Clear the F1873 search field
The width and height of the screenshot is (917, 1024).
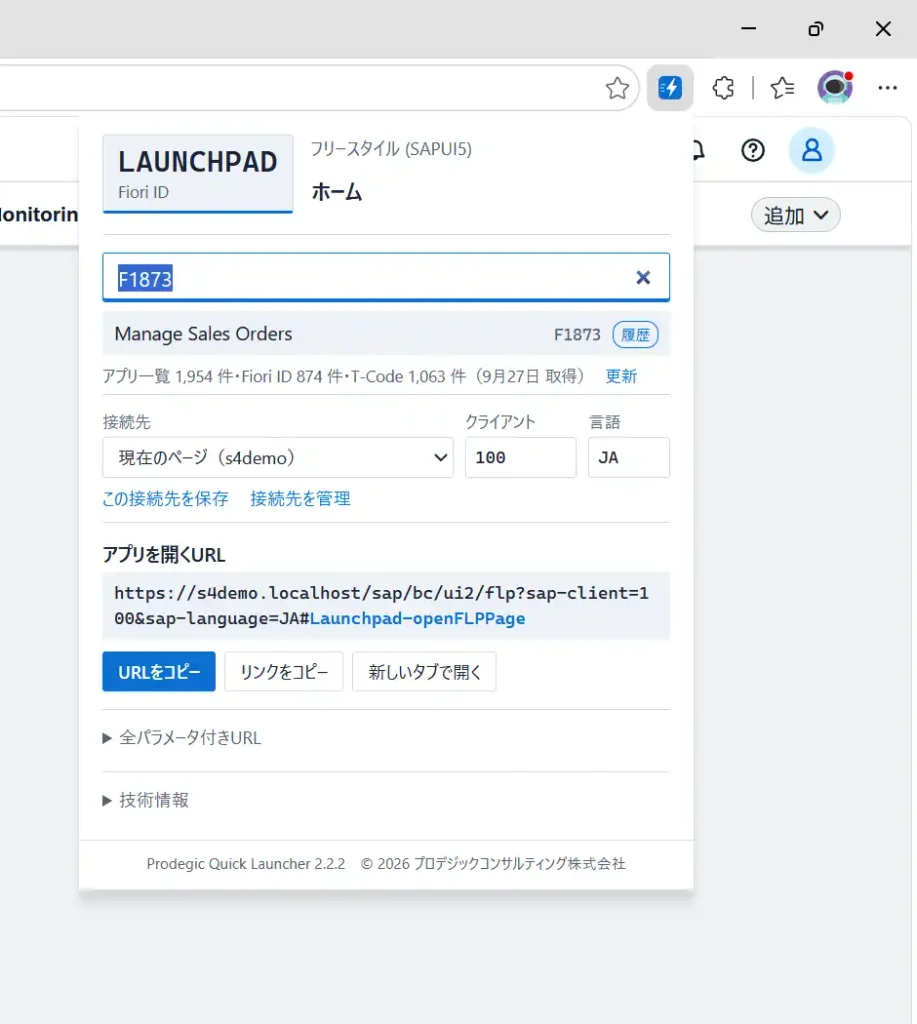tap(643, 278)
